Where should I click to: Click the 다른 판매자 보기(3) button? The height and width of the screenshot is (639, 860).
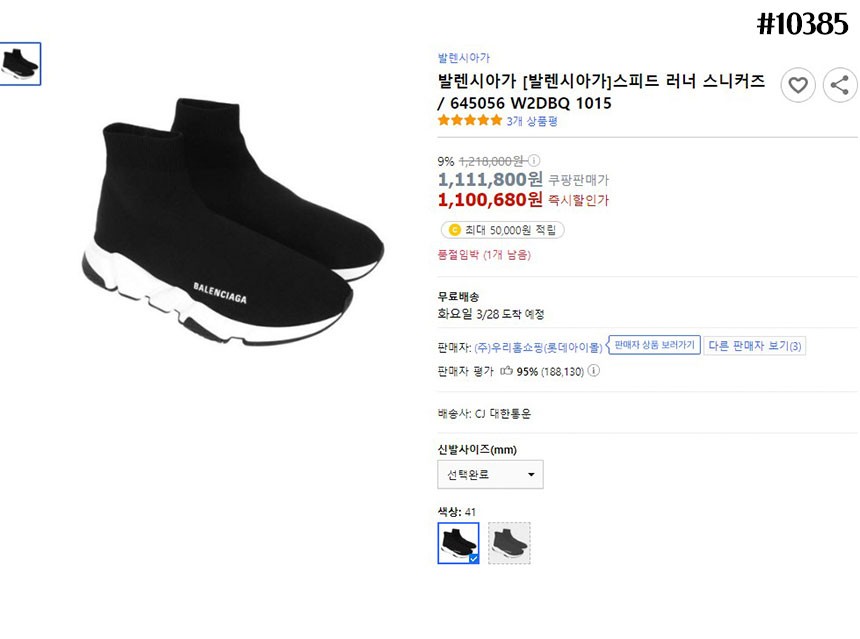(x=755, y=346)
